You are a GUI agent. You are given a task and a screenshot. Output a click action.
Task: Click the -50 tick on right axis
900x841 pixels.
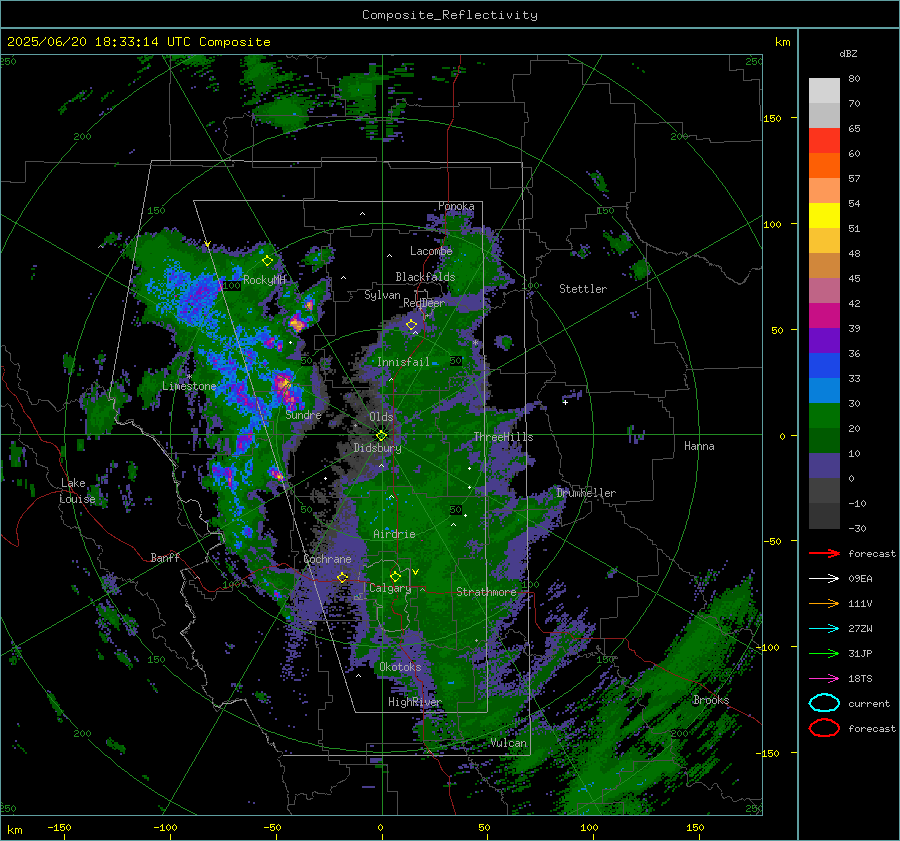tap(771, 541)
